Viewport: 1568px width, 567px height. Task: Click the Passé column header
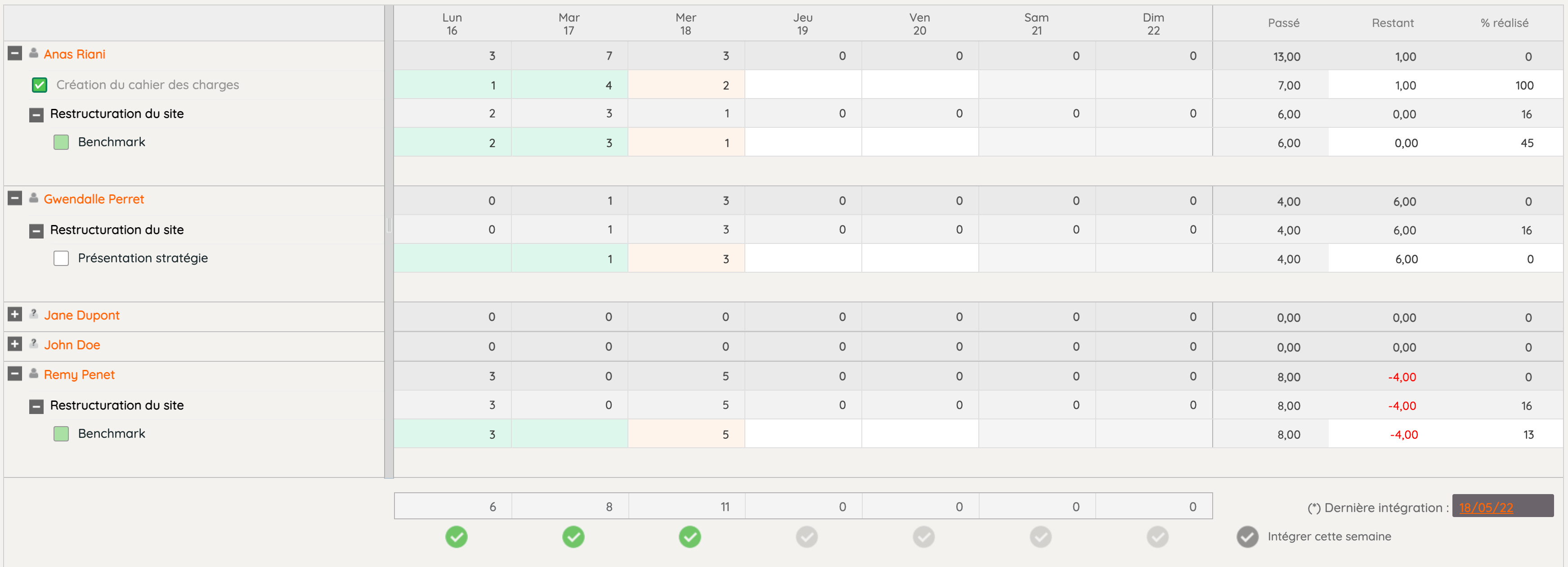1283,23
